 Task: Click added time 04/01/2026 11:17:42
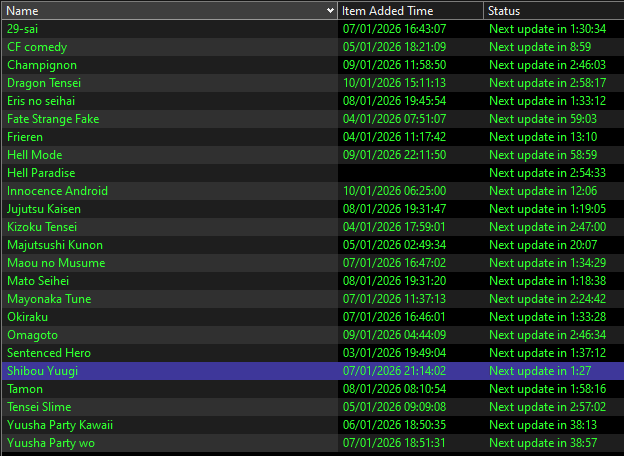(x=394, y=137)
